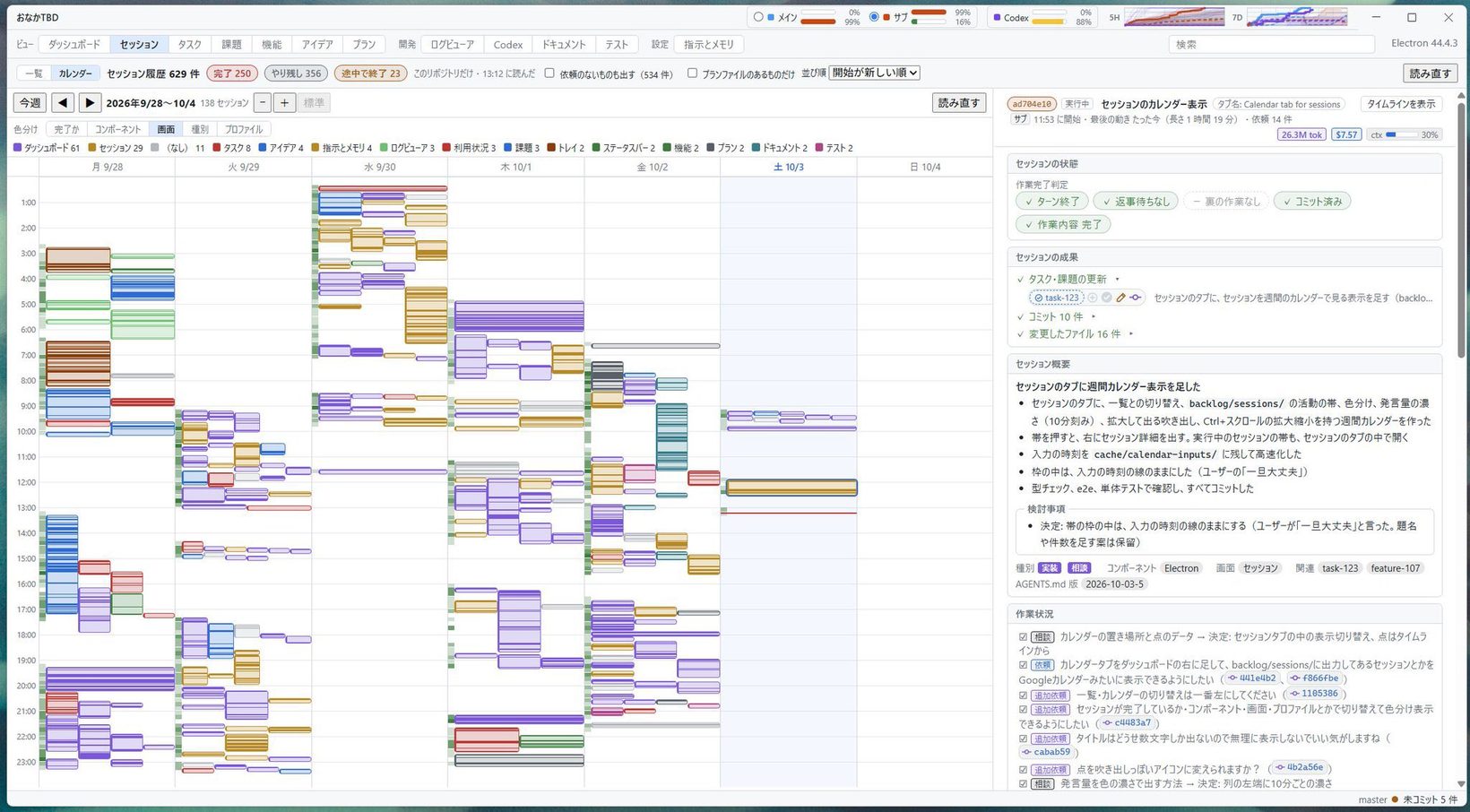This screenshot has height=812, width=1470.
Task: Click the ctx 30% progress bar
Action: coord(1405,134)
